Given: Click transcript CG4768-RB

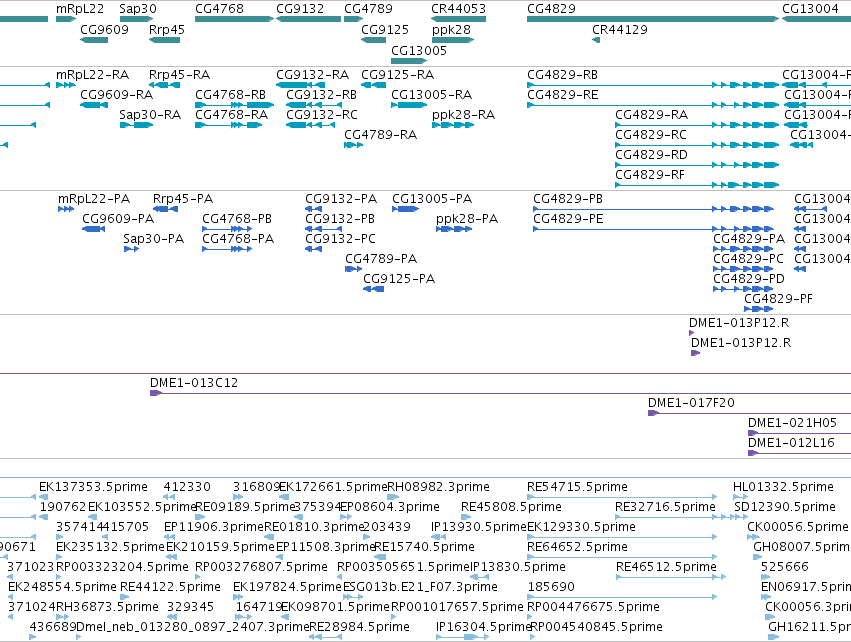Looking at the screenshot, I should 234,105.
